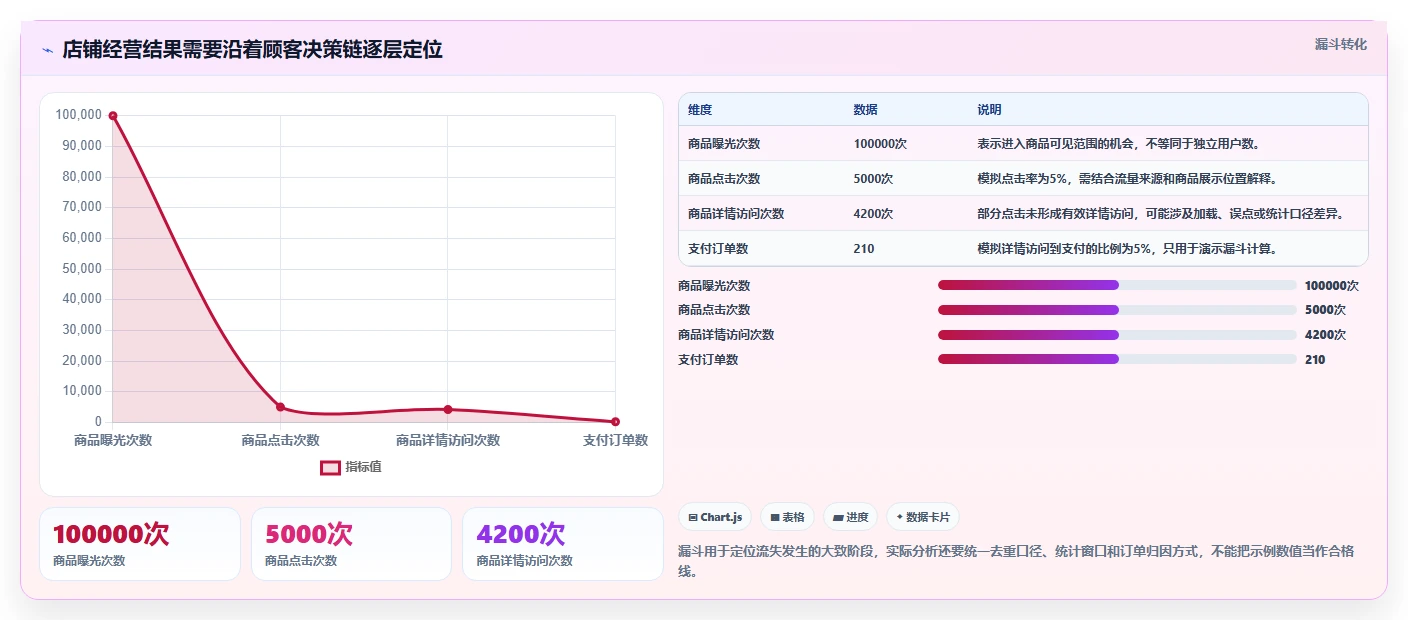1408x620 pixels.
Task: Click the 4200次 table value
Action: [873, 214]
